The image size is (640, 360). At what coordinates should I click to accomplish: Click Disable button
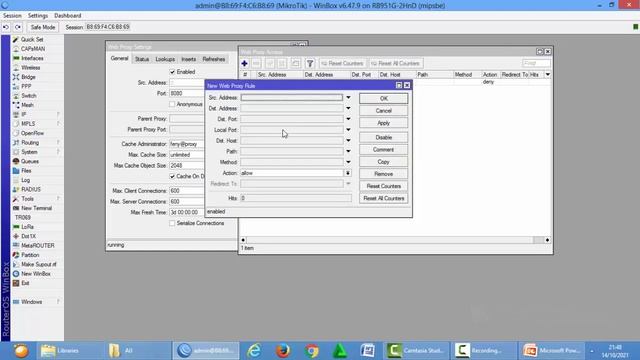click(x=383, y=138)
